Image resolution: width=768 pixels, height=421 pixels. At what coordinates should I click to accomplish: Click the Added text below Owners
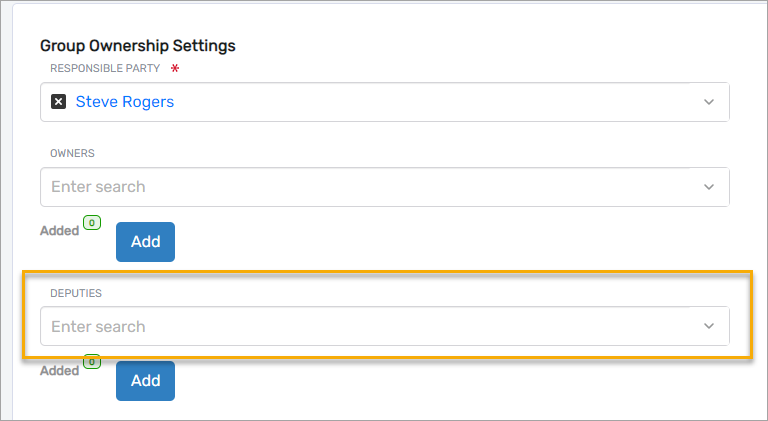click(59, 231)
